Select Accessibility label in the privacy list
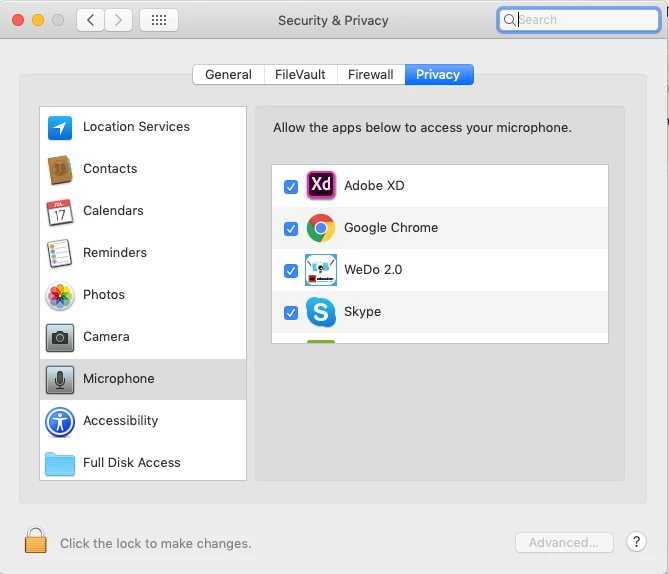 (120, 421)
